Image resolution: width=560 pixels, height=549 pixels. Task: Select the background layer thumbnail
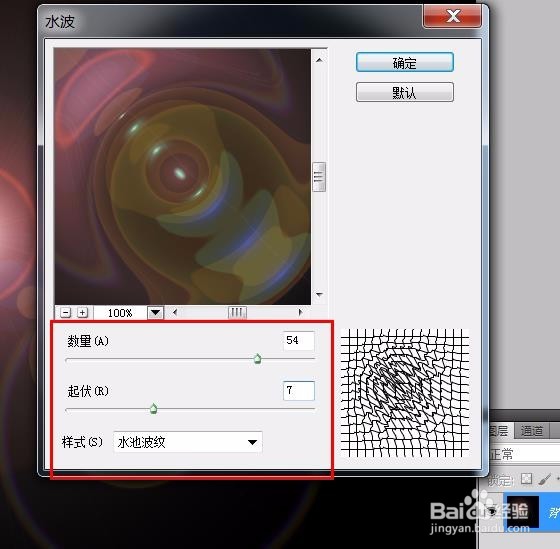coord(522,511)
